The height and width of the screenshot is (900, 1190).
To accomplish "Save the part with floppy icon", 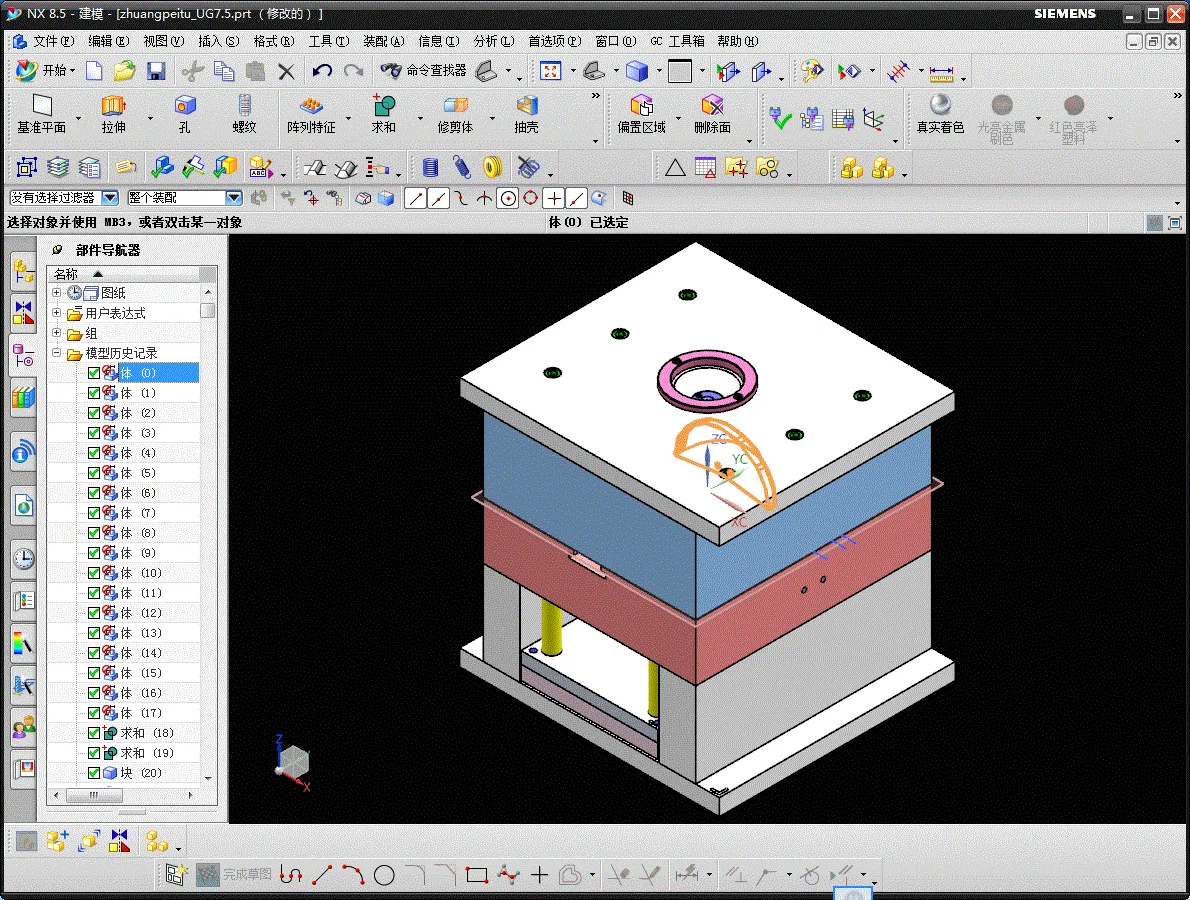I will tap(156, 71).
